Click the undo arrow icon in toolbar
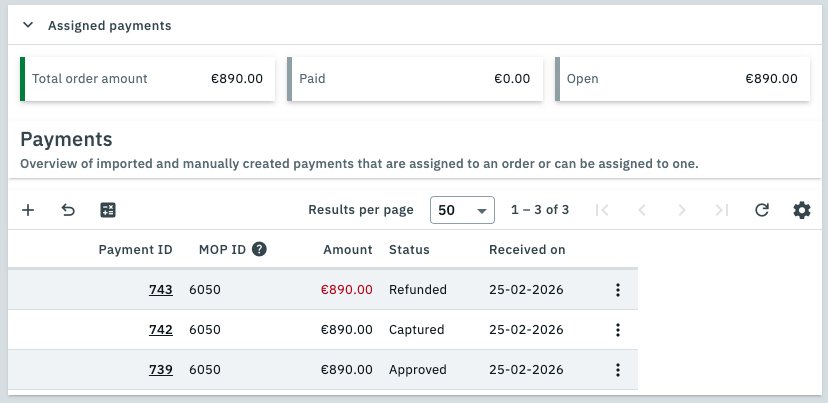 [68, 210]
